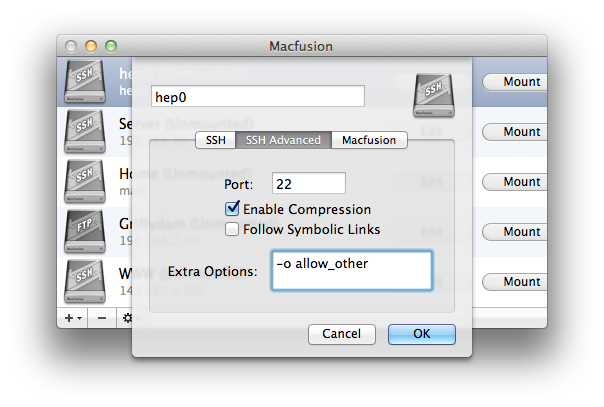Viewport: 604px width, 407px height.
Task: Select the Home SSH drive icon
Action: (x=85, y=181)
